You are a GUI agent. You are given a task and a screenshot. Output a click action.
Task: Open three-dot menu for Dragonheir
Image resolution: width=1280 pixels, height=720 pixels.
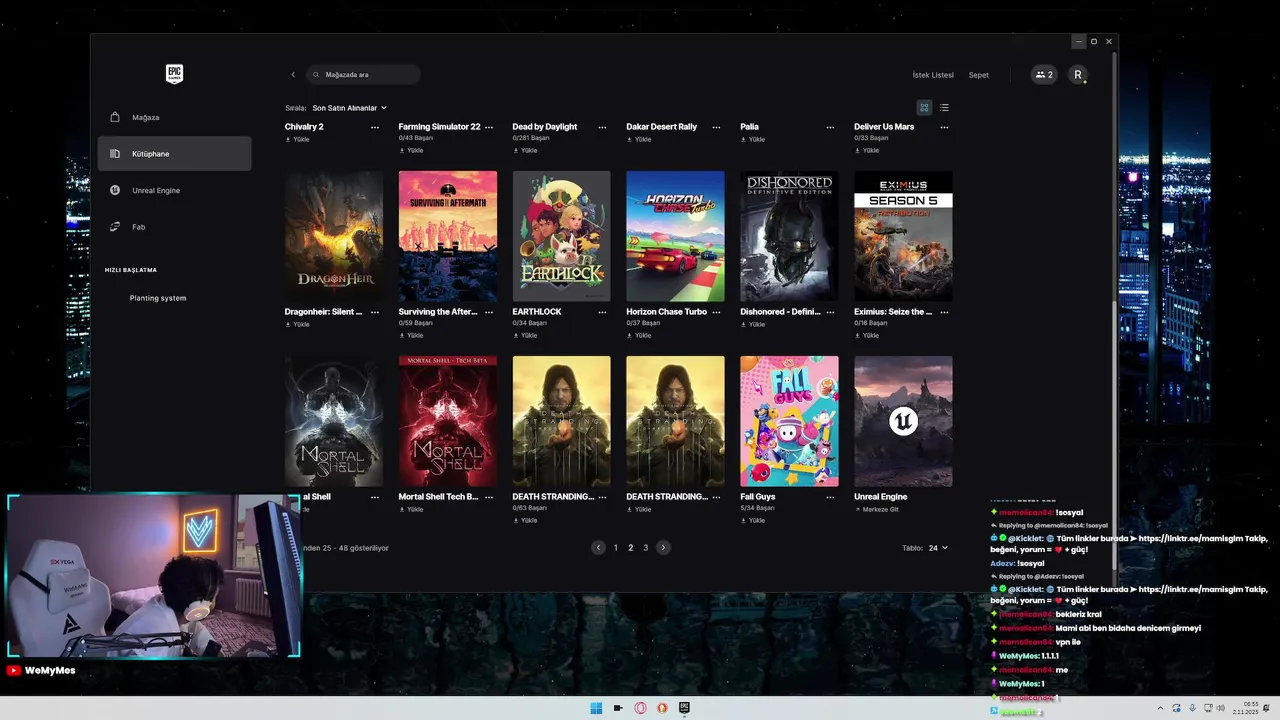(x=375, y=312)
